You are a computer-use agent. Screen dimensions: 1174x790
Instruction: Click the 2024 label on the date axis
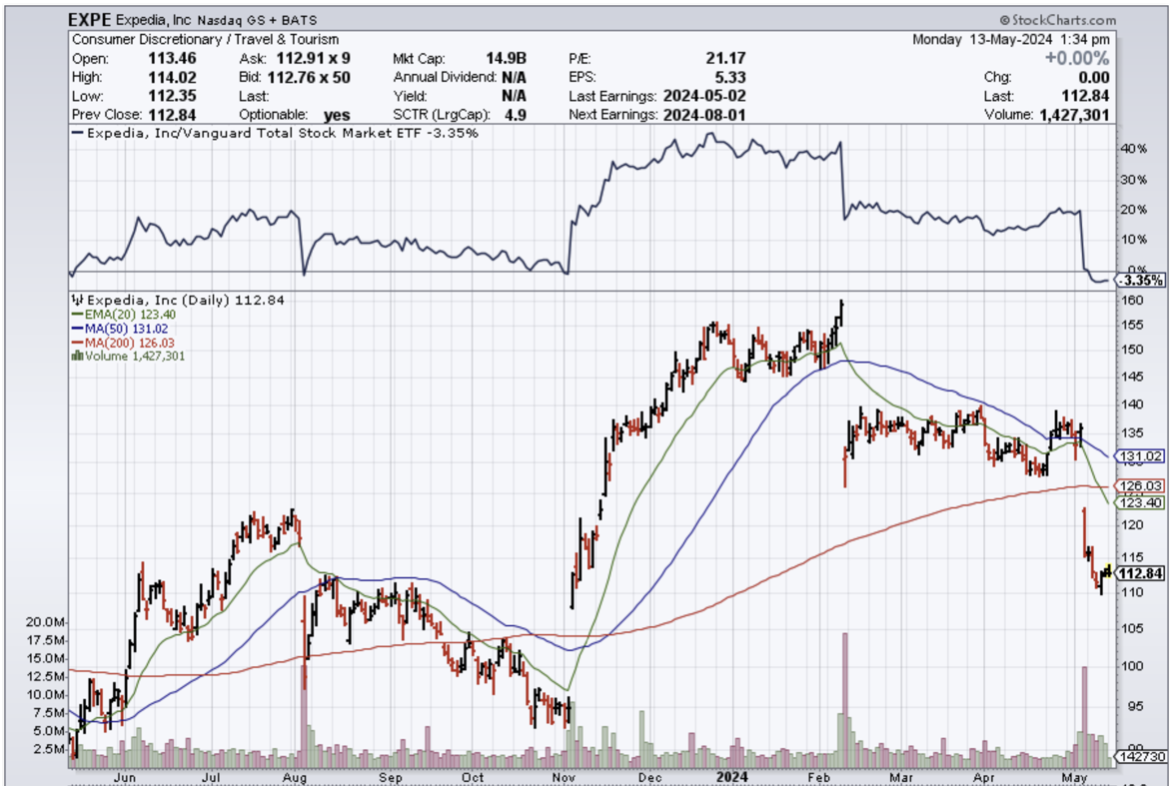tap(732, 777)
